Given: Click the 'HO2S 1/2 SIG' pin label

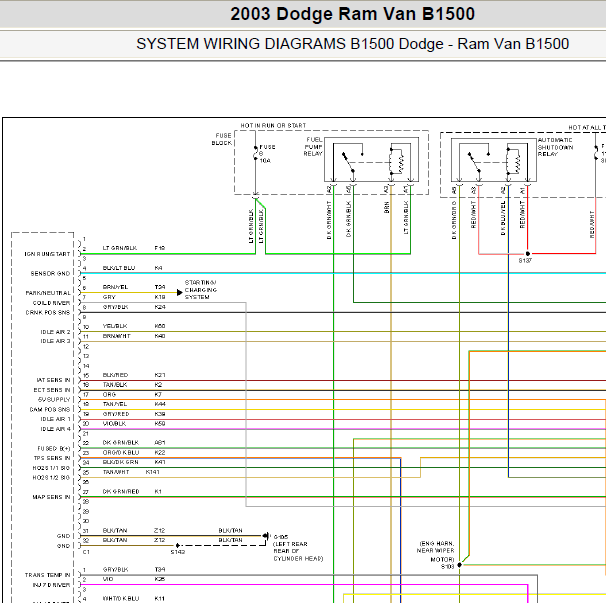Looking at the screenshot, I should 51,478.
